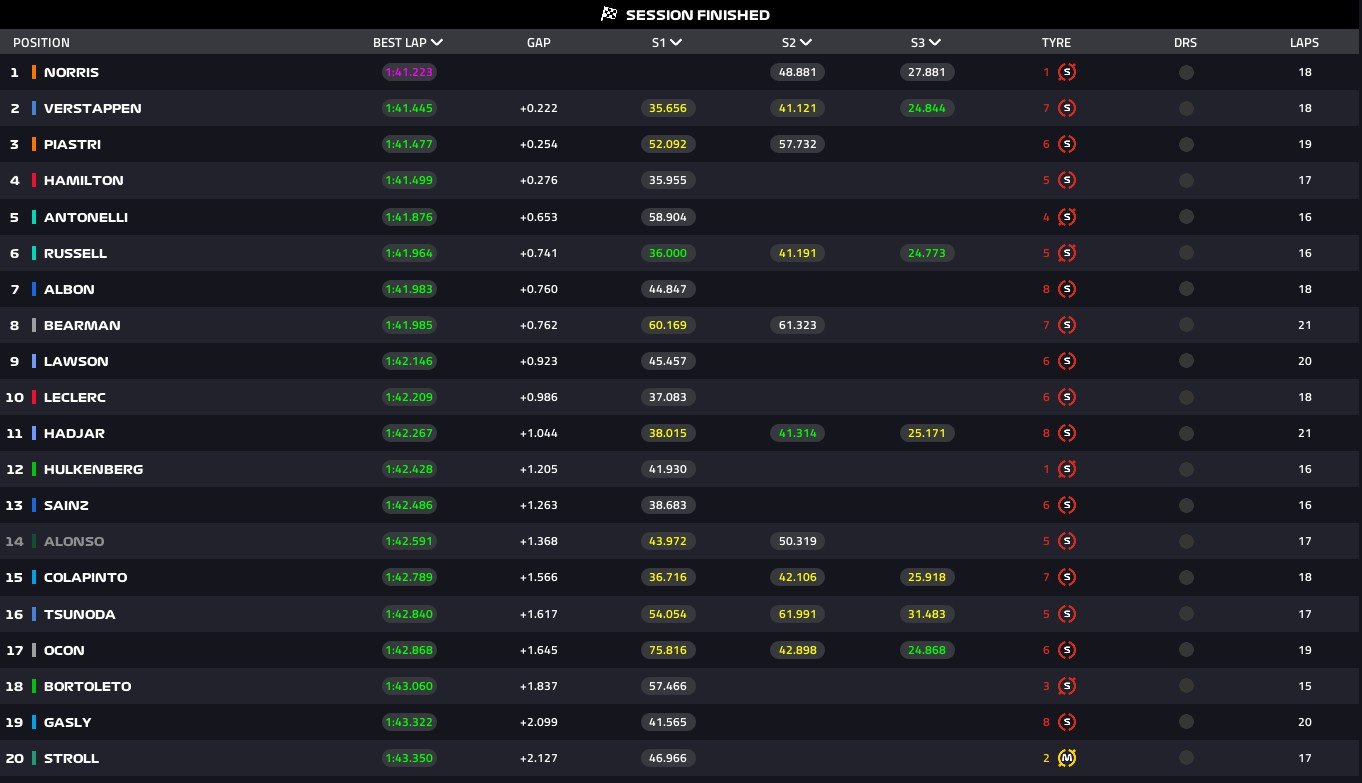Click the ALONSO driver name entry
The height and width of the screenshot is (783, 1362).
[74, 541]
